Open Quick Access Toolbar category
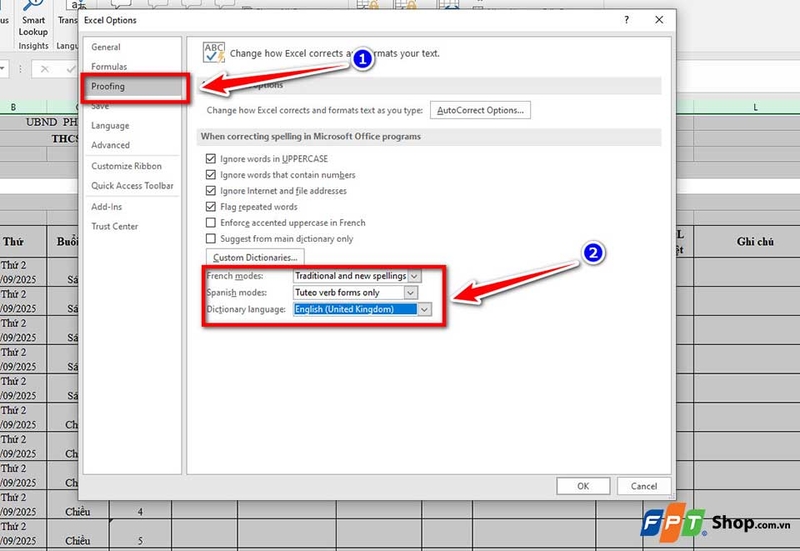Screen dimensions: 800x551 click(132, 186)
